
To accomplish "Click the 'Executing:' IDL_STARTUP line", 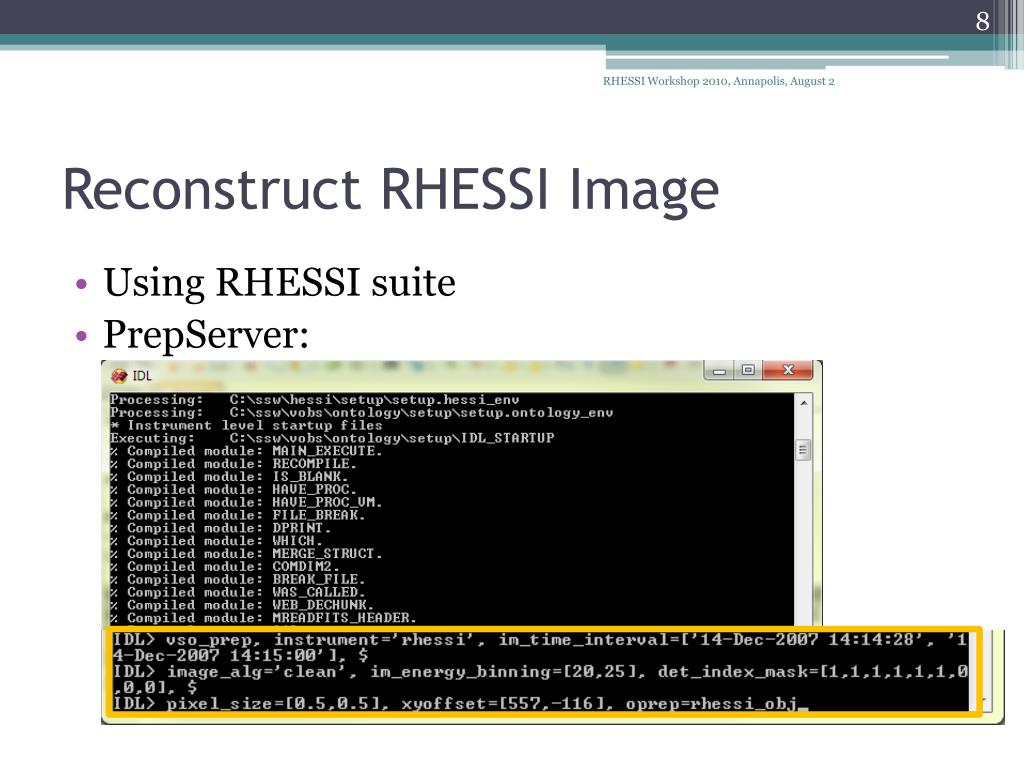I will pyautogui.click(x=332, y=438).
